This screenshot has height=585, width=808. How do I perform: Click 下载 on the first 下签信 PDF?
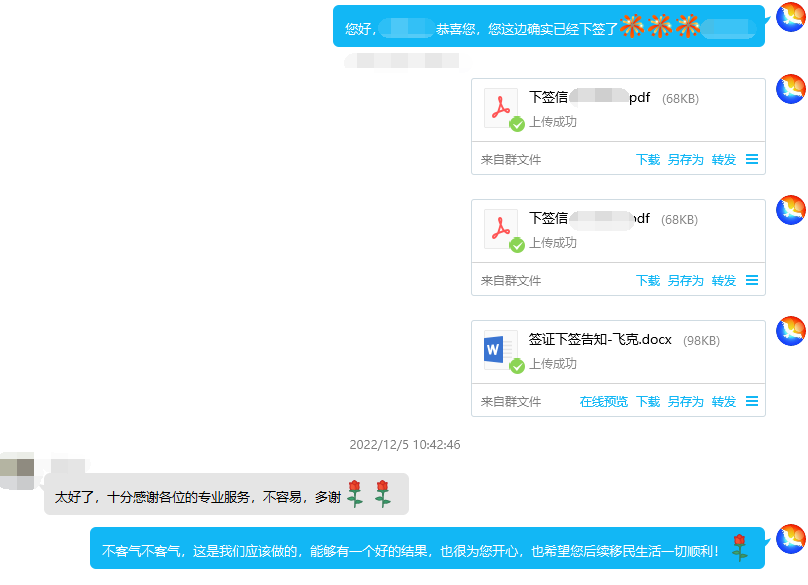click(x=648, y=160)
